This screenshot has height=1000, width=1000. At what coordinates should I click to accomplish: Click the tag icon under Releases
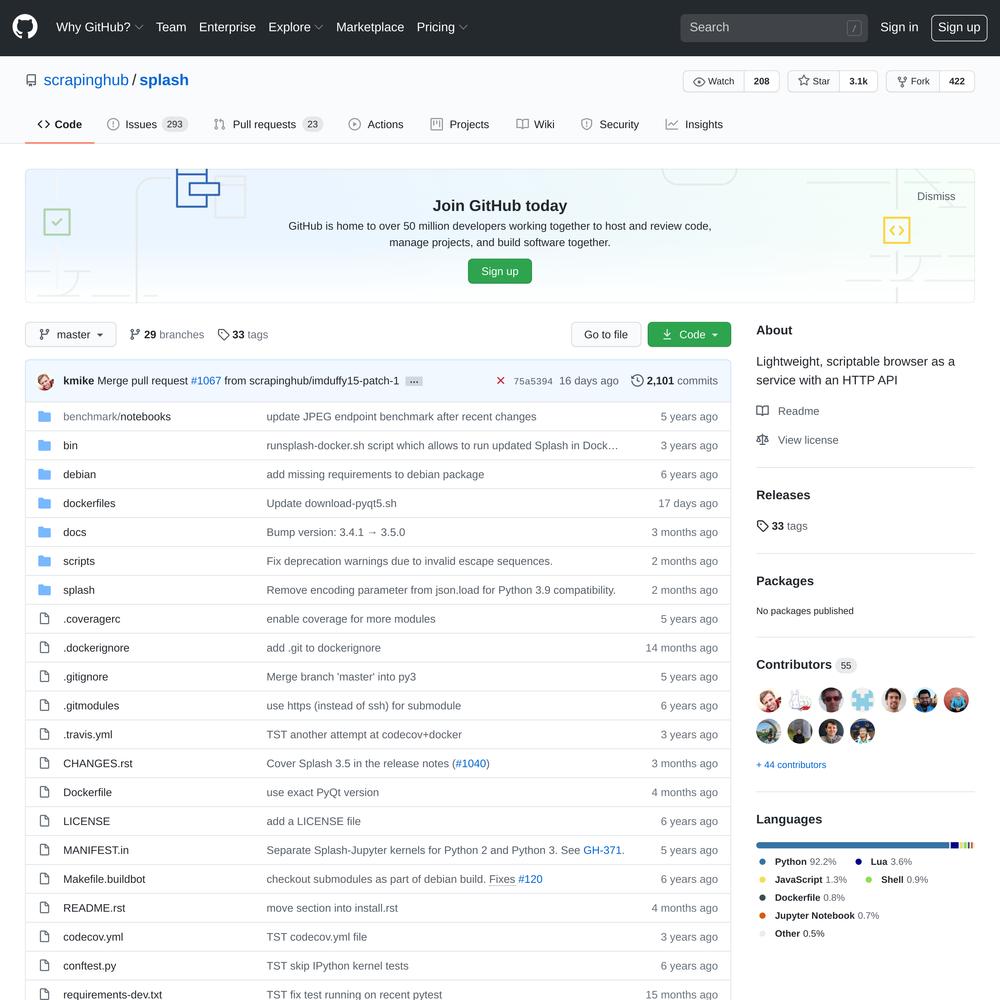click(x=762, y=526)
